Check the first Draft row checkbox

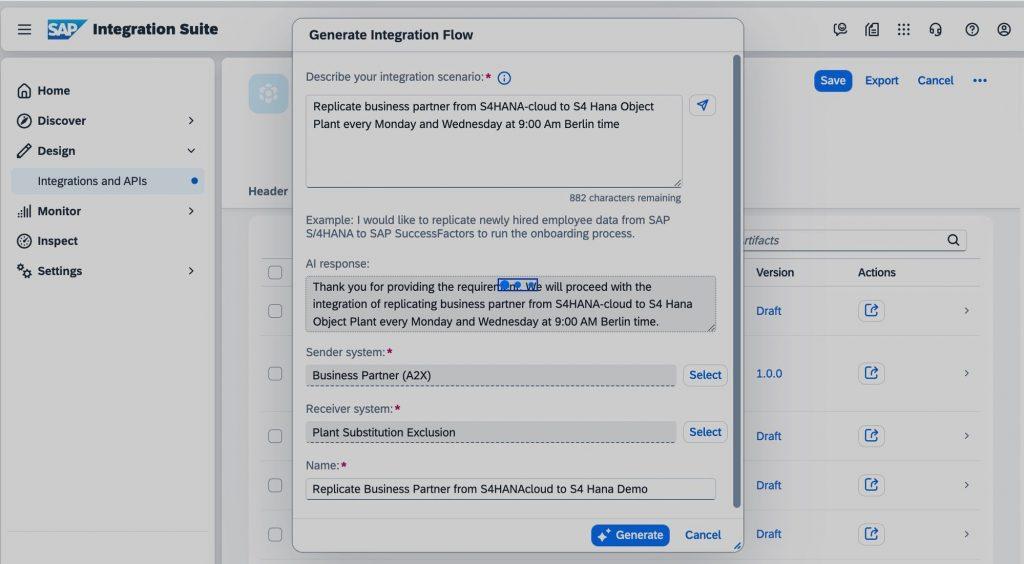275,311
